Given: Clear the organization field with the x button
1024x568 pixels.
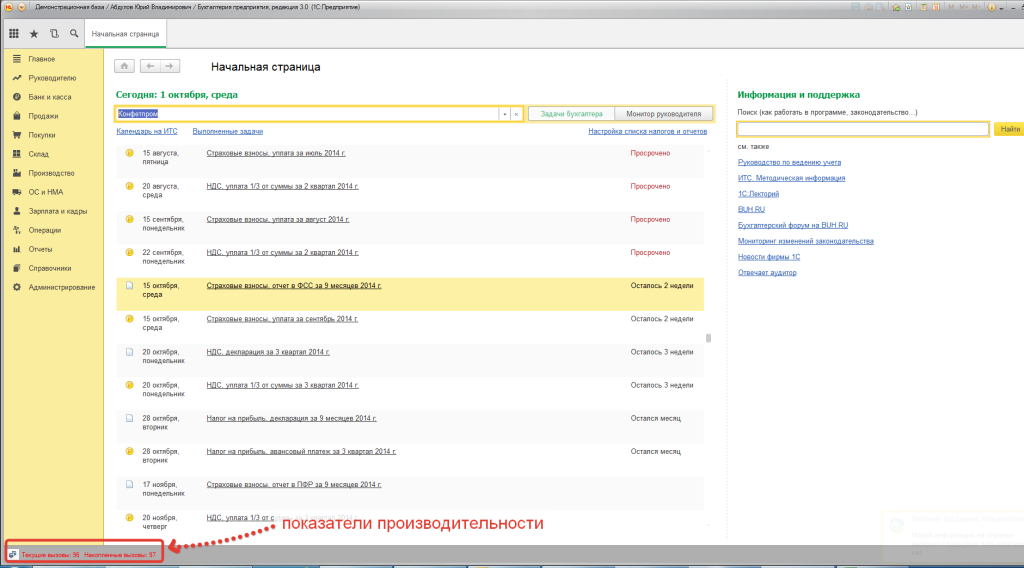Looking at the screenshot, I should [x=516, y=114].
